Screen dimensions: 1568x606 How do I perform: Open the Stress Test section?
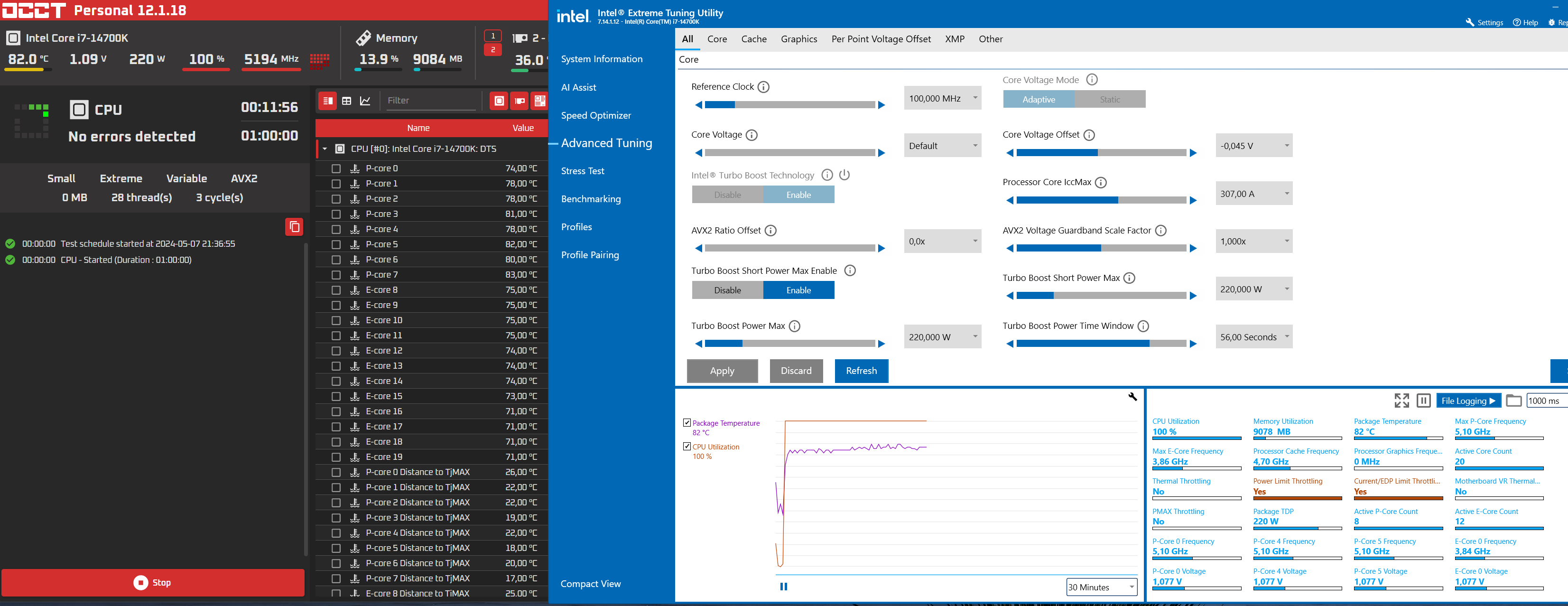pos(583,171)
